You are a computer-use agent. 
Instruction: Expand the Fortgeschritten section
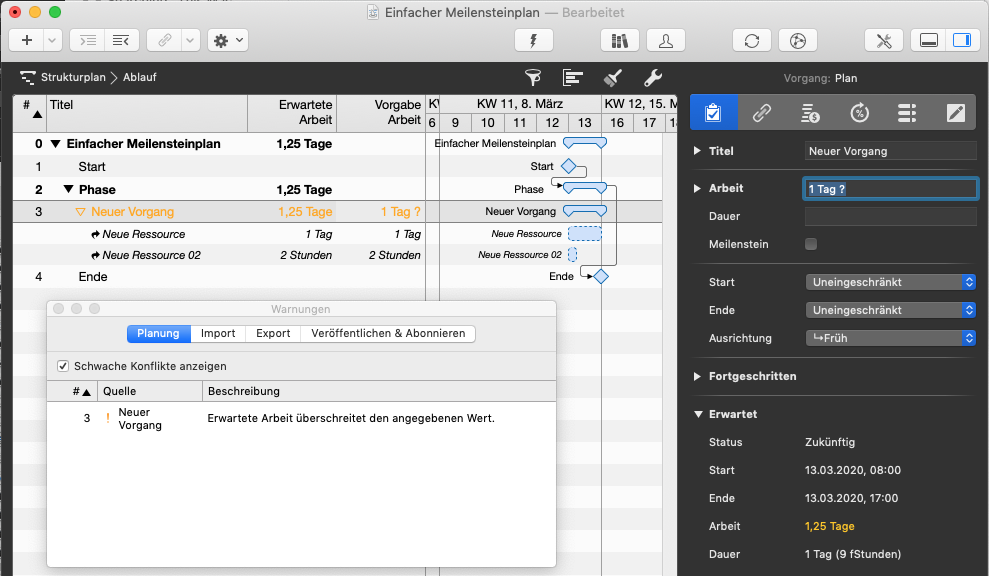point(697,376)
